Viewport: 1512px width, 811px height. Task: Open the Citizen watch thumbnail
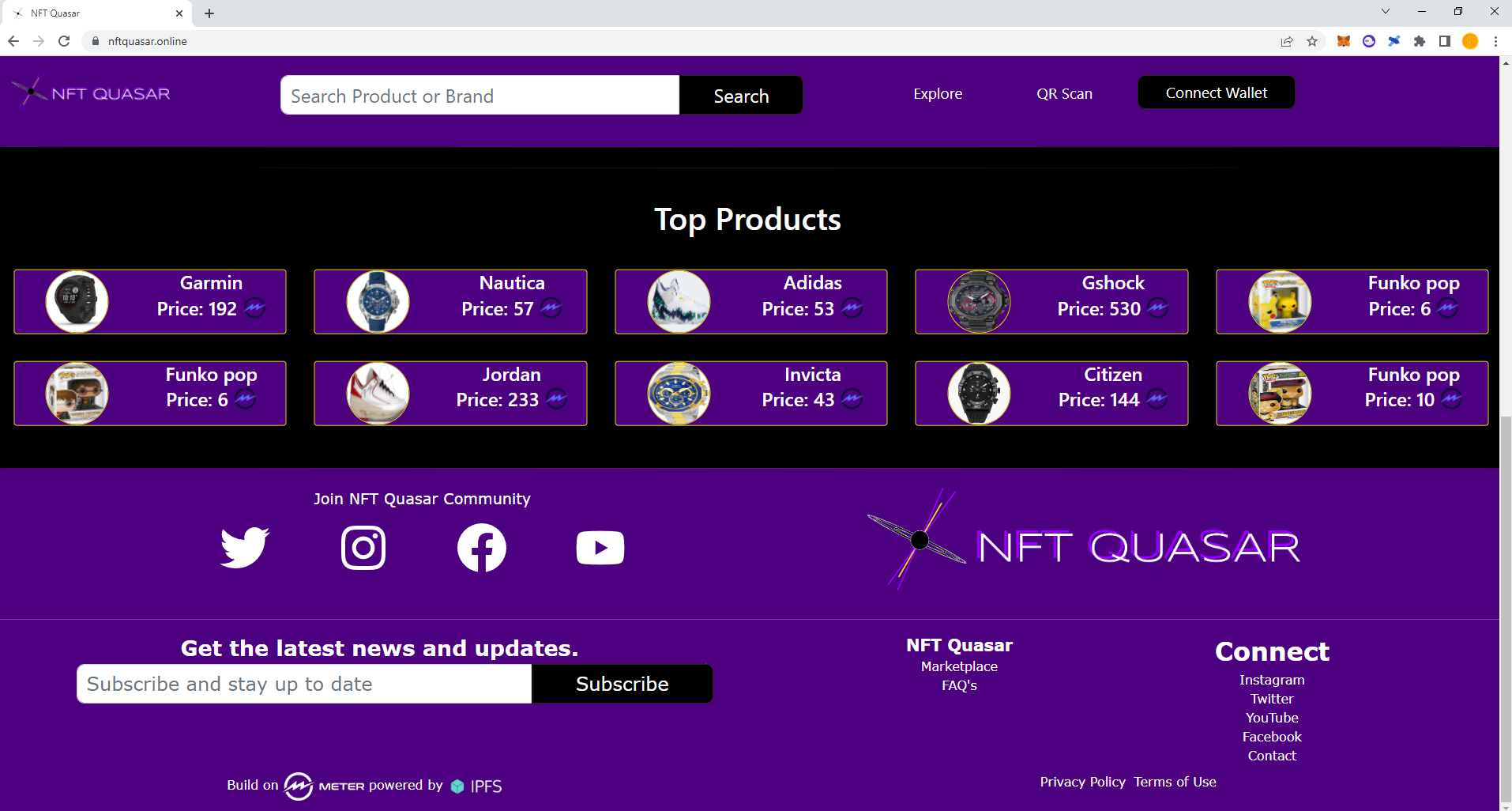coord(979,394)
